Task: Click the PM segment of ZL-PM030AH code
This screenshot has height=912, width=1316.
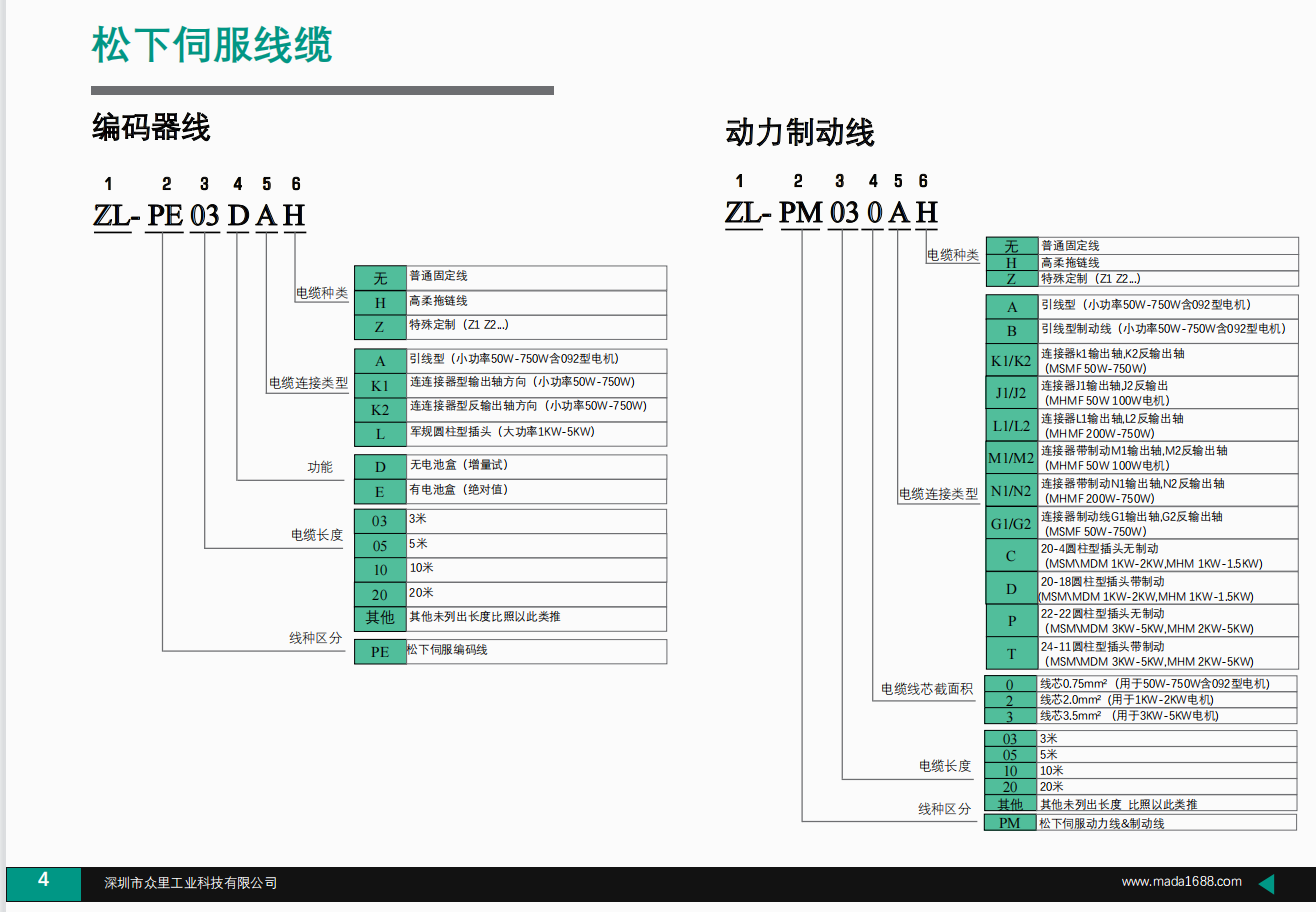Action: pyautogui.click(x=801, y=213)
